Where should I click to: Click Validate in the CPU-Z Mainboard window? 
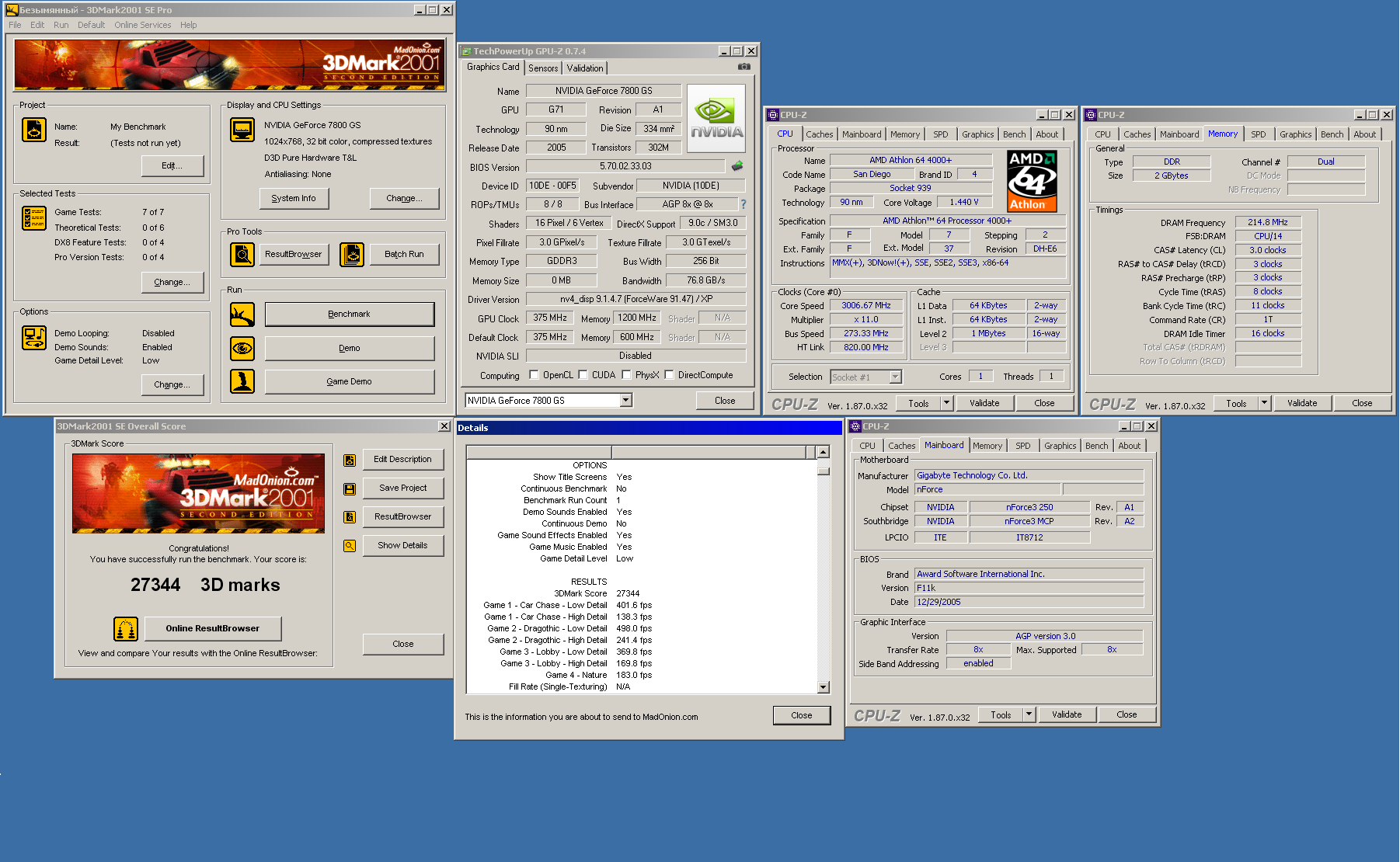1067,714
